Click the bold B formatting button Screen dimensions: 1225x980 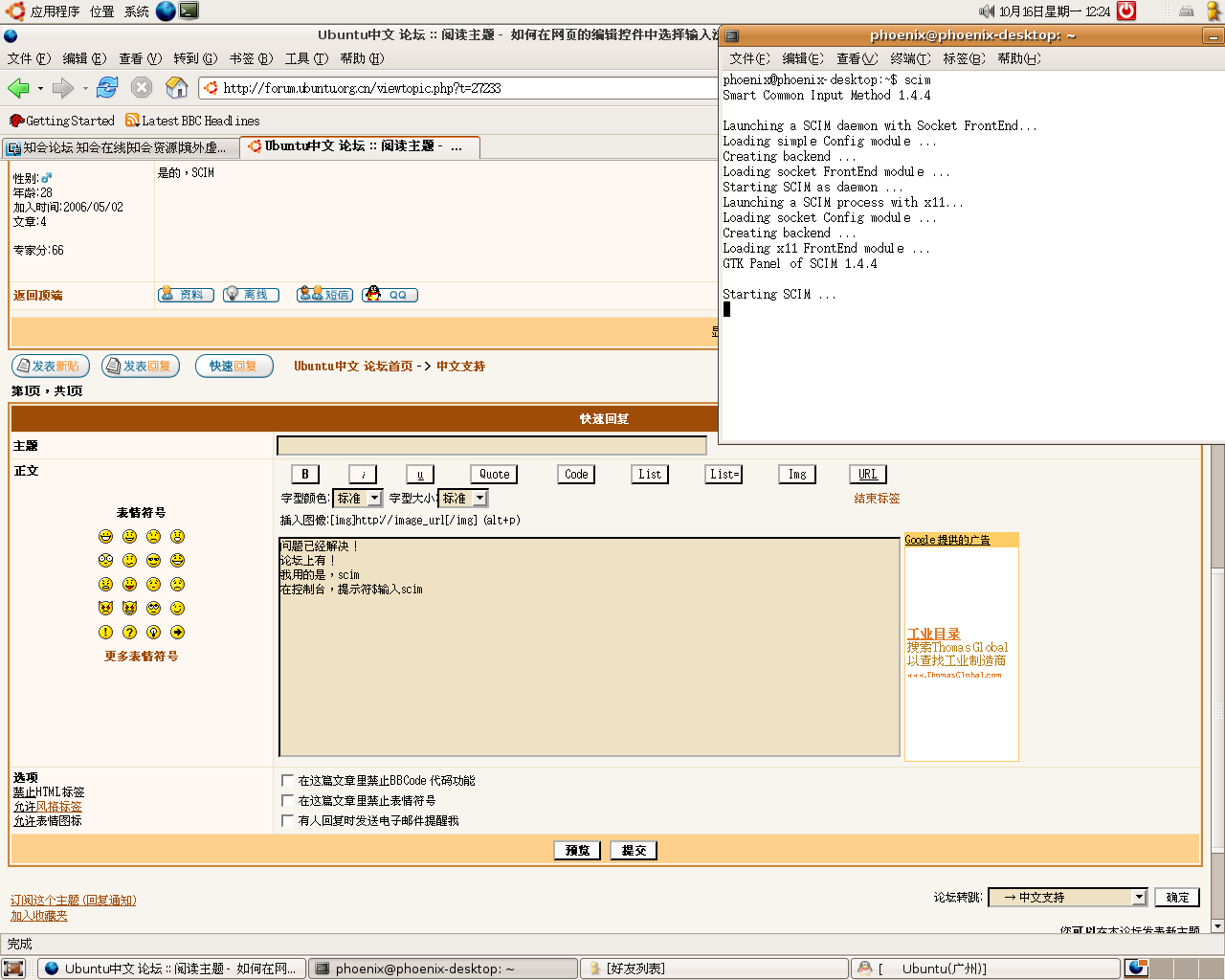click(x=305, y=474)
